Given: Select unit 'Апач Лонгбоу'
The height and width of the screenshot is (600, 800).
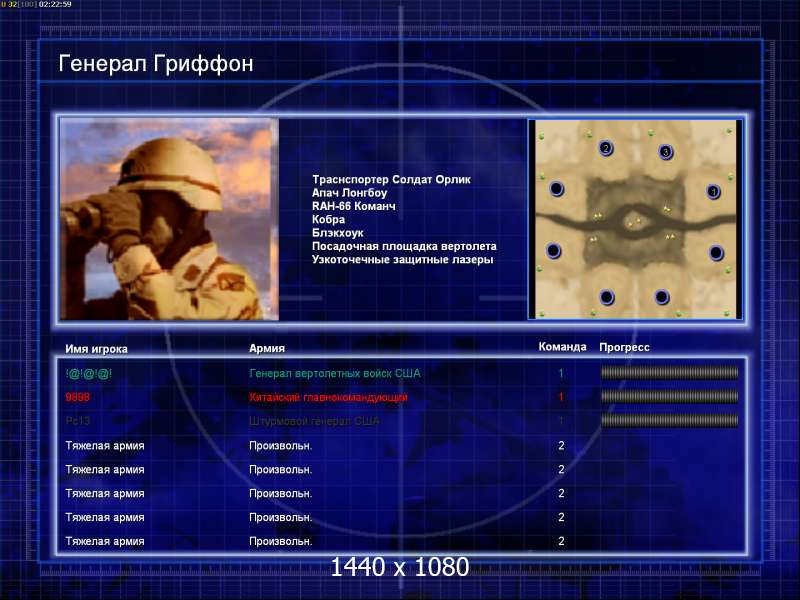Looking at the screenshot, I should click(349, 193).
